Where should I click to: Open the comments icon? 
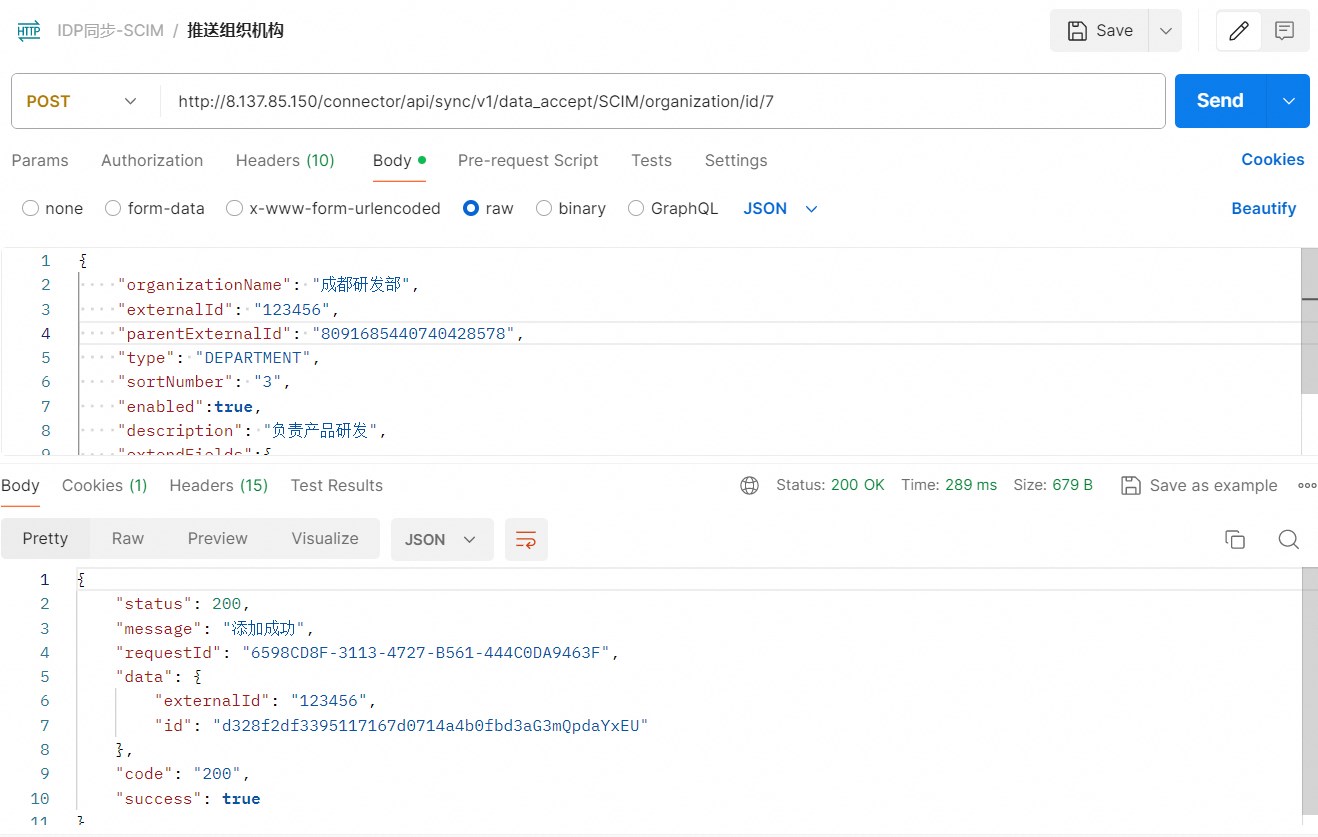1285,31
